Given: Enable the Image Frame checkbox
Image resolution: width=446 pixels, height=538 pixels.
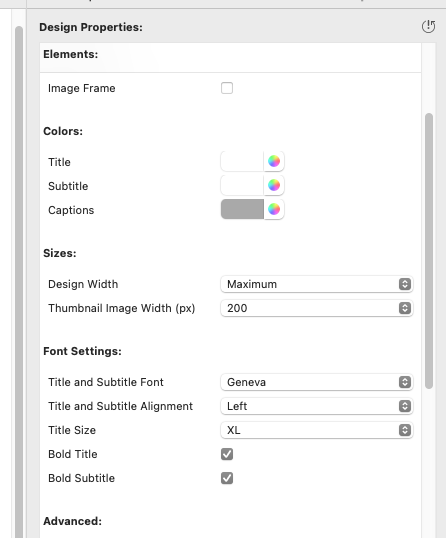Looking at the screenshot, I should point(227,88).
